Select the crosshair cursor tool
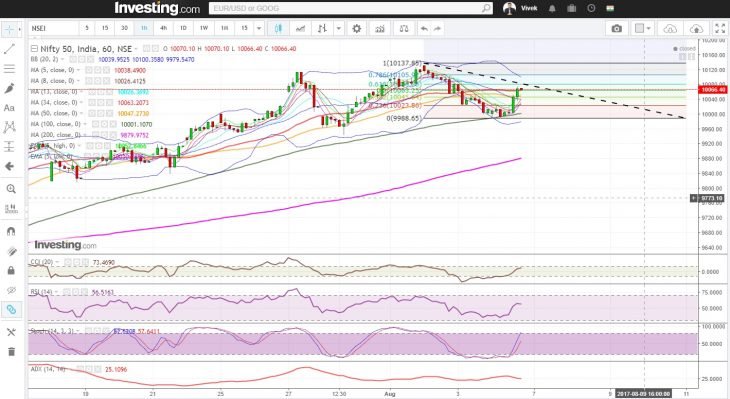The image size is (730, 399). 9,29
